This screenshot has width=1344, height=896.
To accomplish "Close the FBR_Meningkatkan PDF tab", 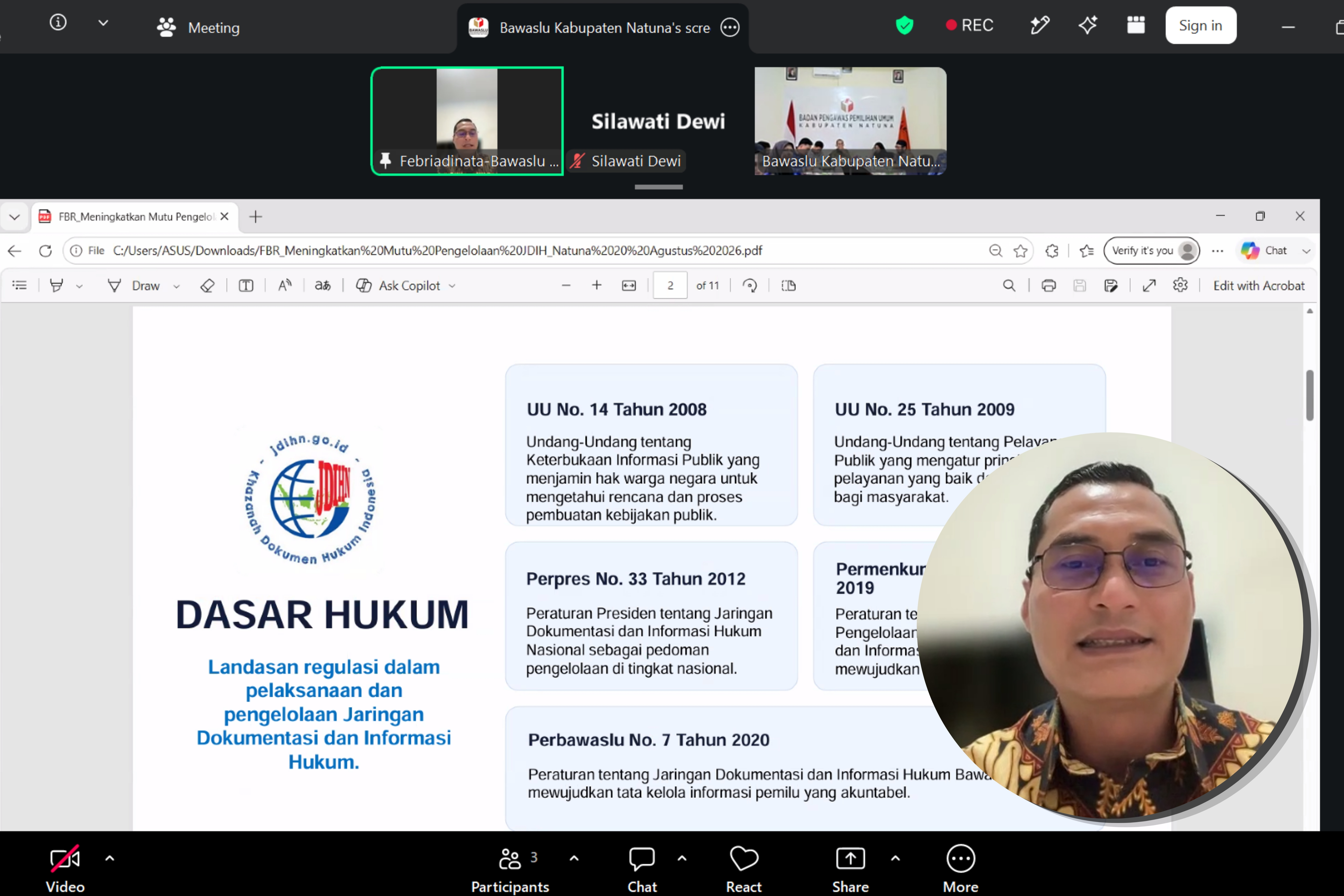I will pos(225,217).
